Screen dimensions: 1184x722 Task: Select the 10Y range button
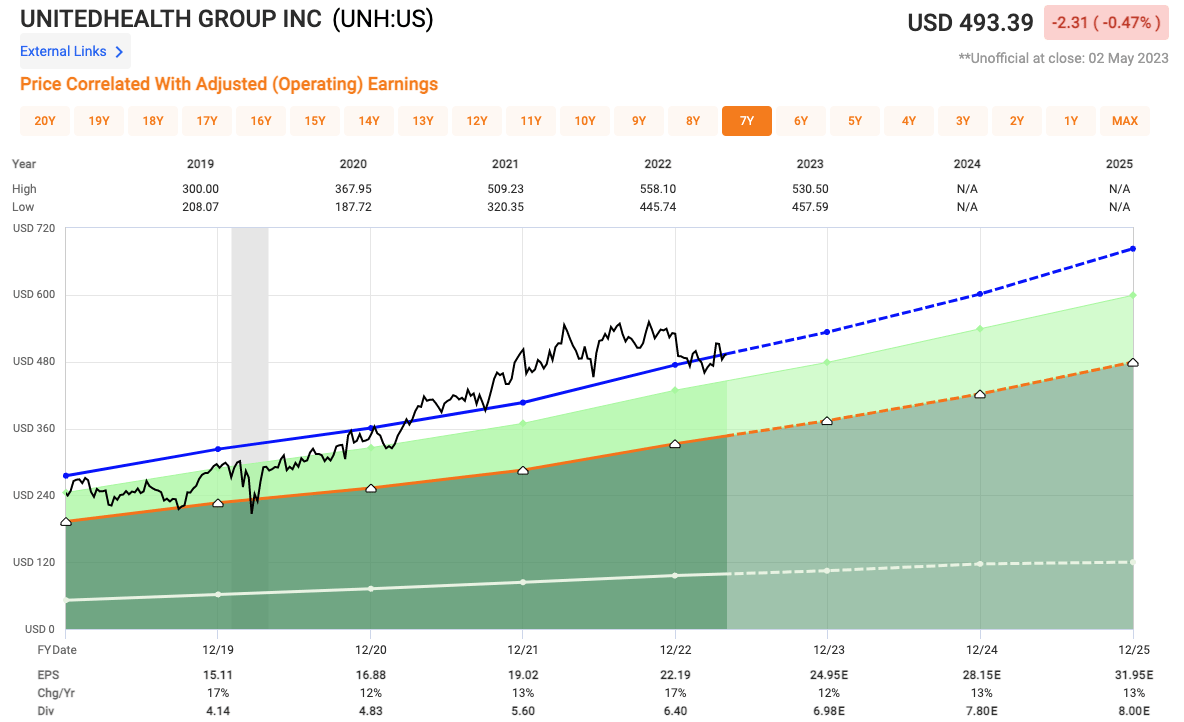coord(585,121)
